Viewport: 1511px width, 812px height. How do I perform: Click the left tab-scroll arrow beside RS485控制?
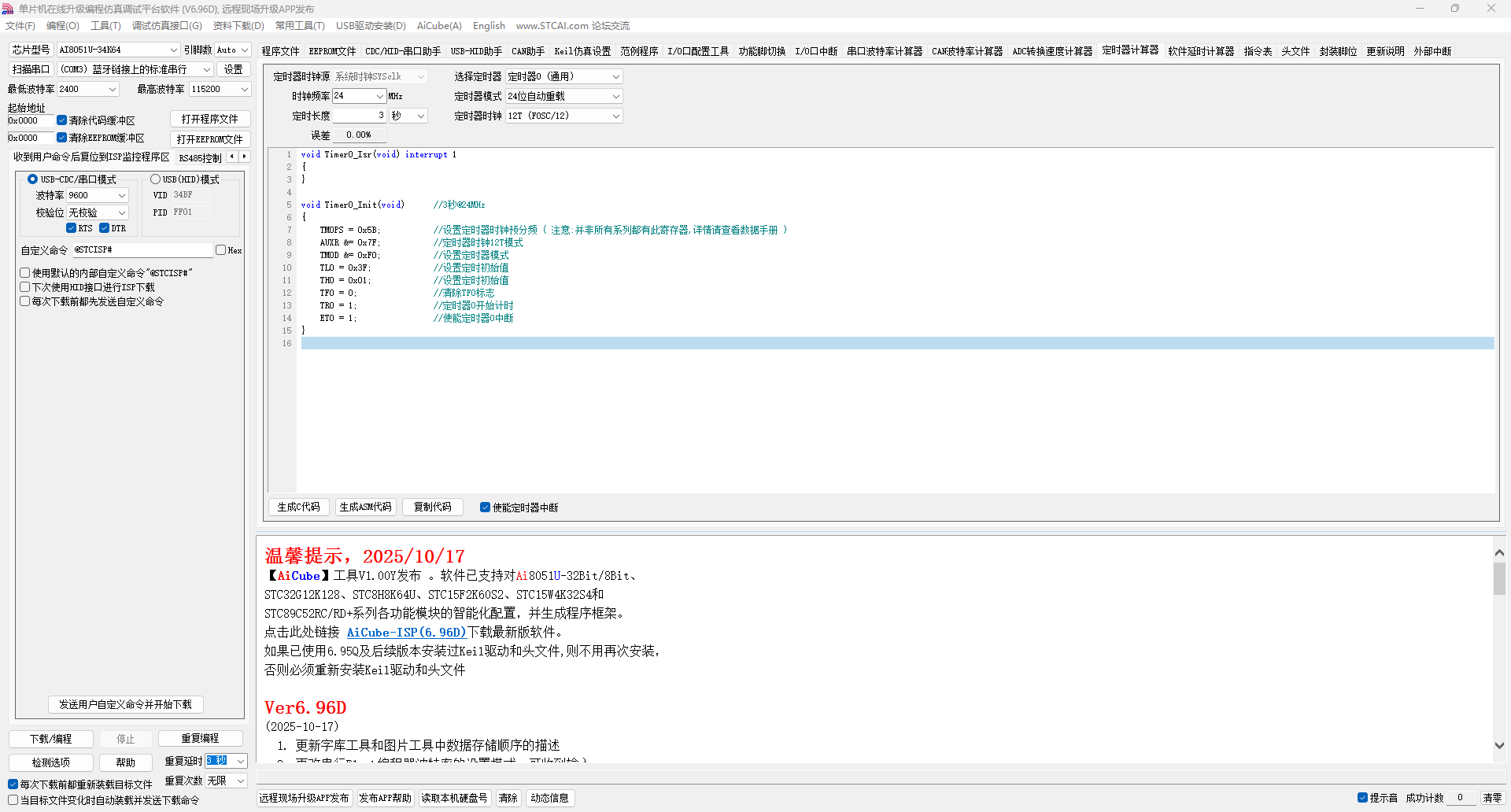pyautogui.click(x=231, y=157)
